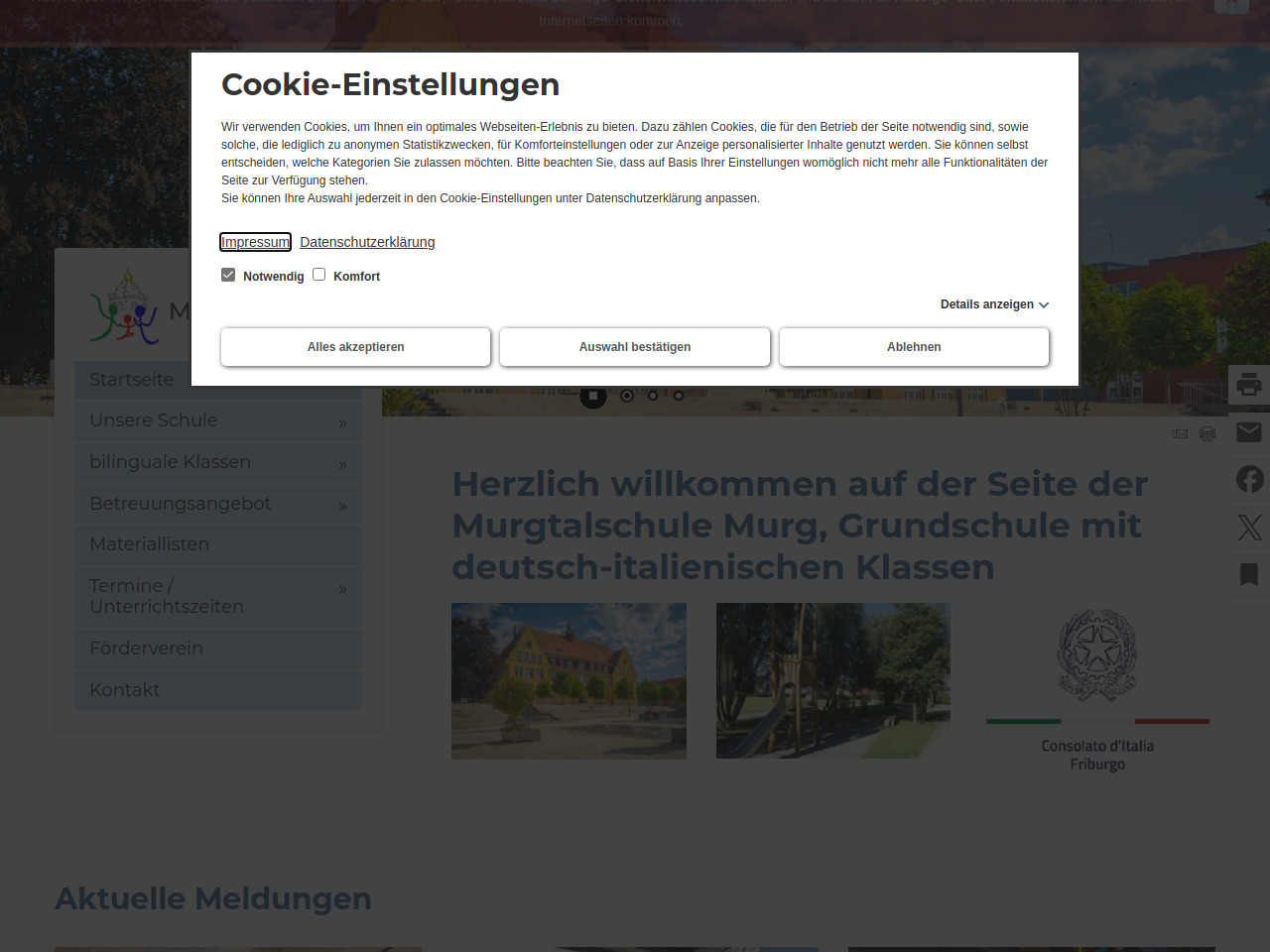The width and height of the screenshot is (1270, 952).
Task: Click the Ablehnen button
Action: (914, 347)
